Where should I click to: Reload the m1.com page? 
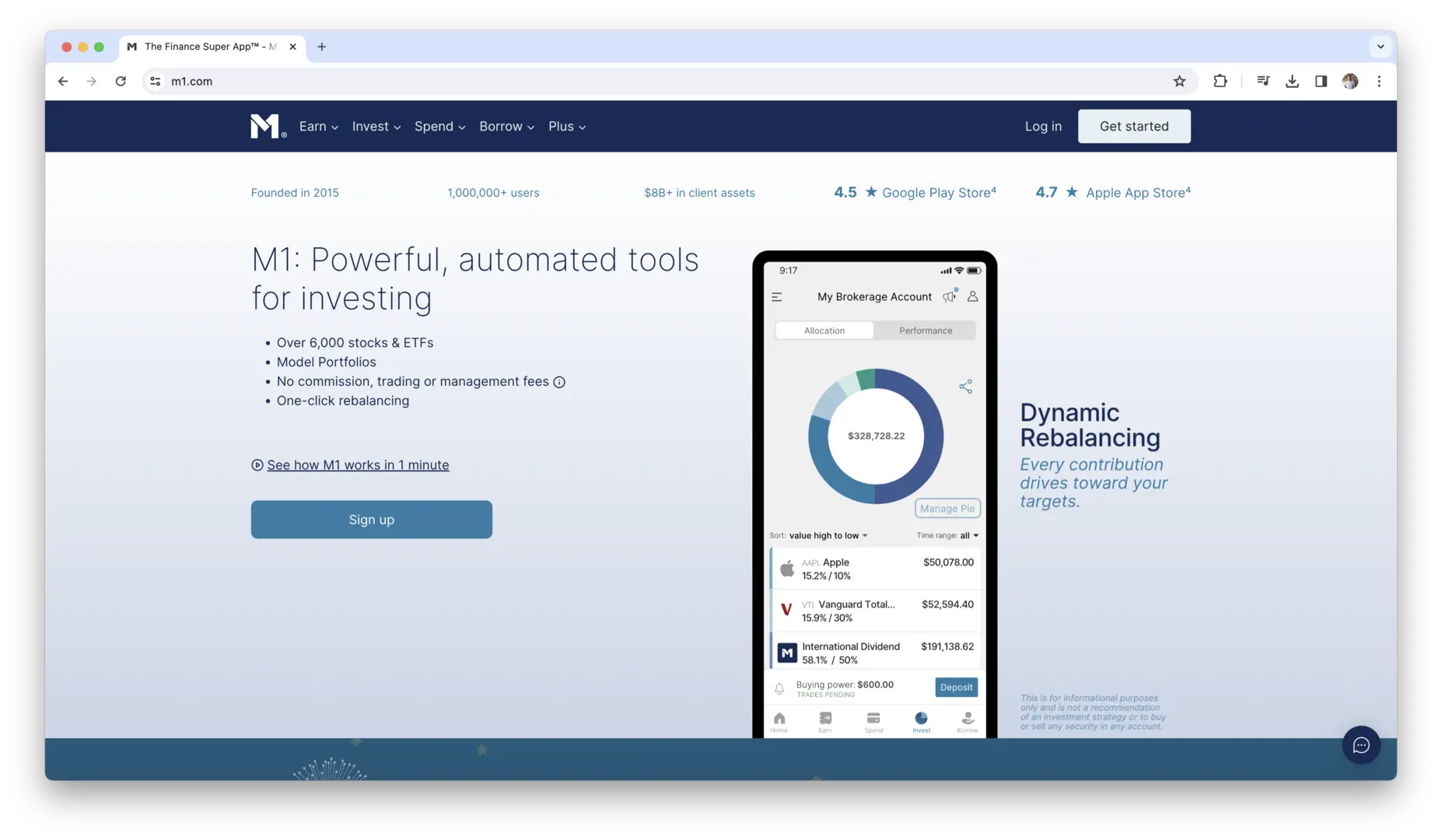coord(121,81)
